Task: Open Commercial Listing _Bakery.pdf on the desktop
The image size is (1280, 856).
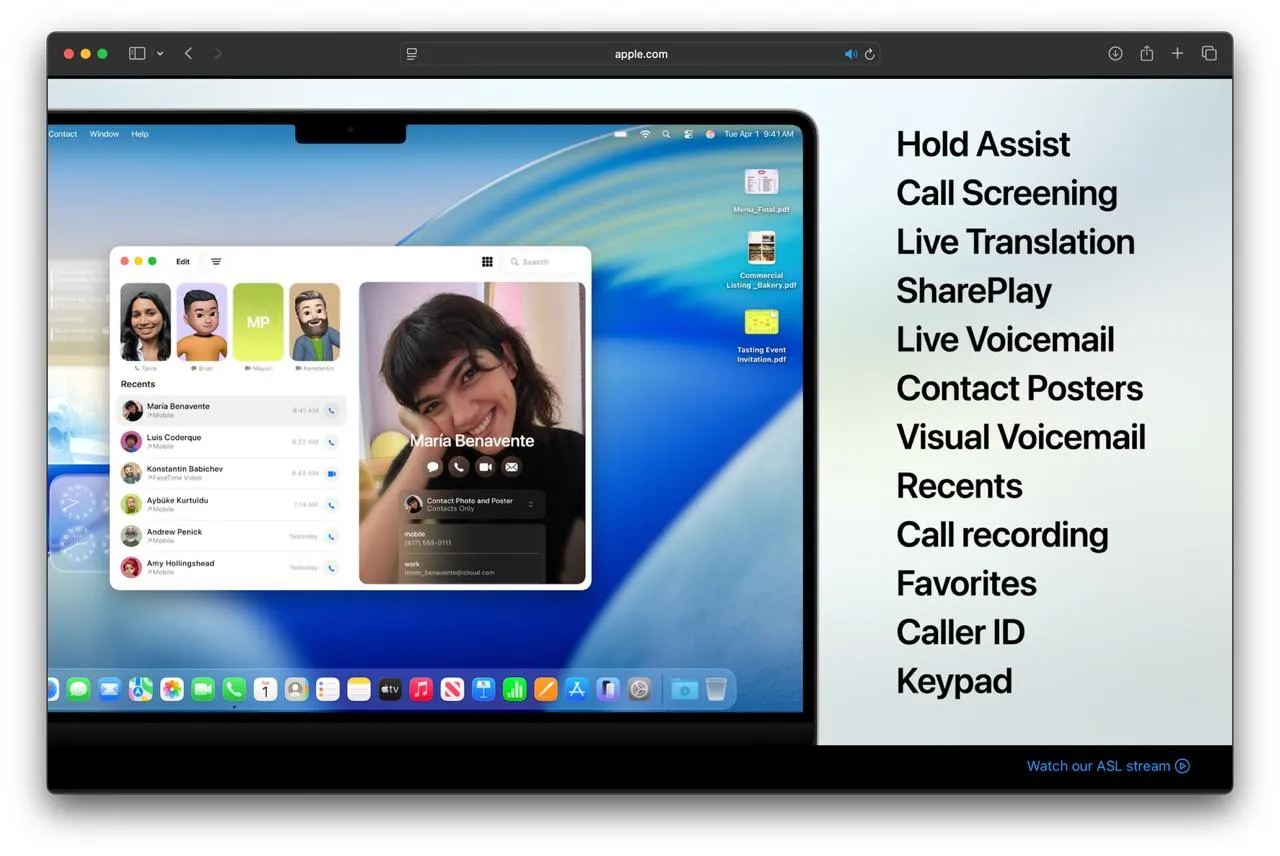Action: pyautogui.click(x=761, y=260)
